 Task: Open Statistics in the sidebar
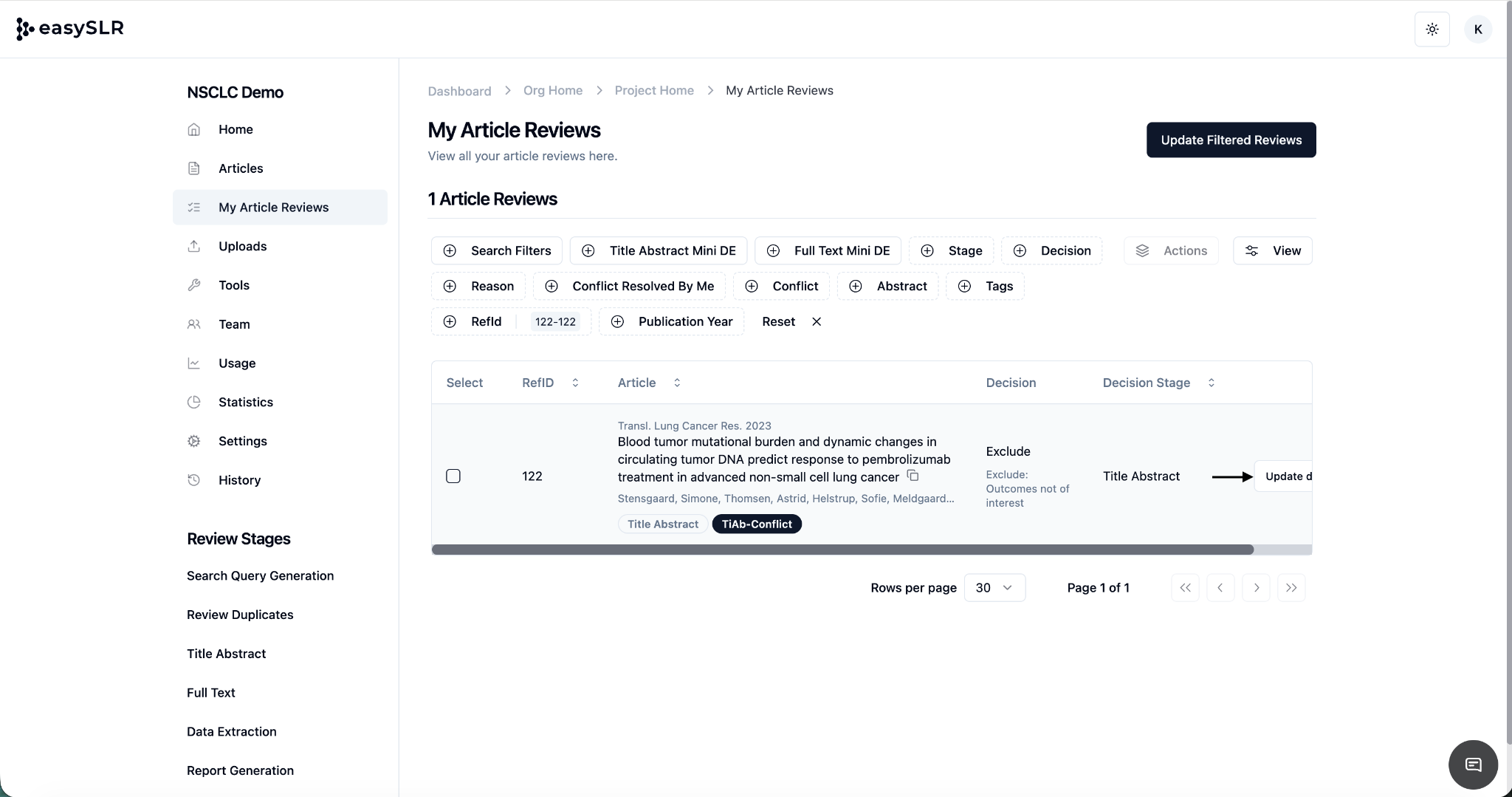tap(245, 402)
